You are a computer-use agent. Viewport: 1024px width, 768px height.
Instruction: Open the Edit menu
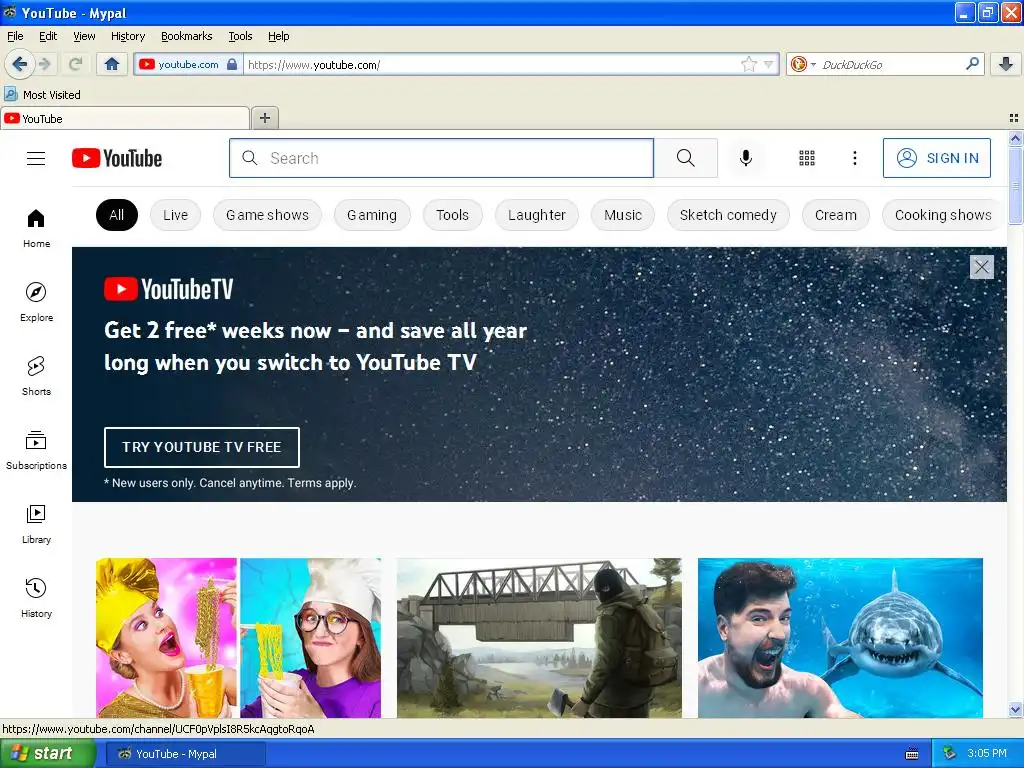[48, 36]
